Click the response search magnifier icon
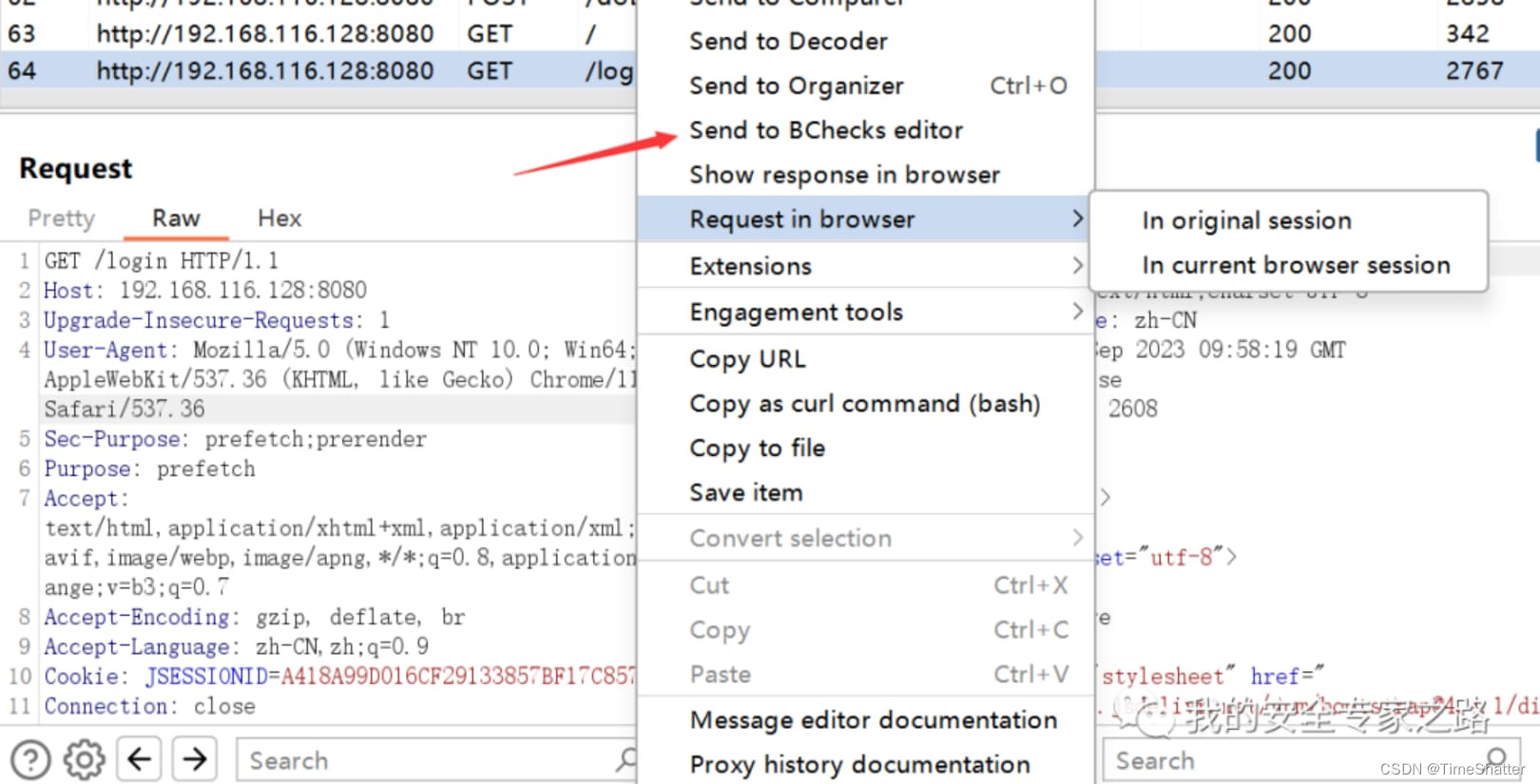Viewport: 1540px width, 784px height. click(x=1496, y=758)
